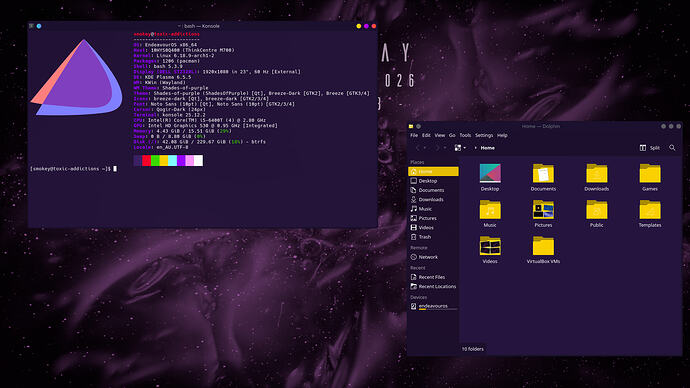
Task: Open the Public folder icon
Action: tap(597, 210)
